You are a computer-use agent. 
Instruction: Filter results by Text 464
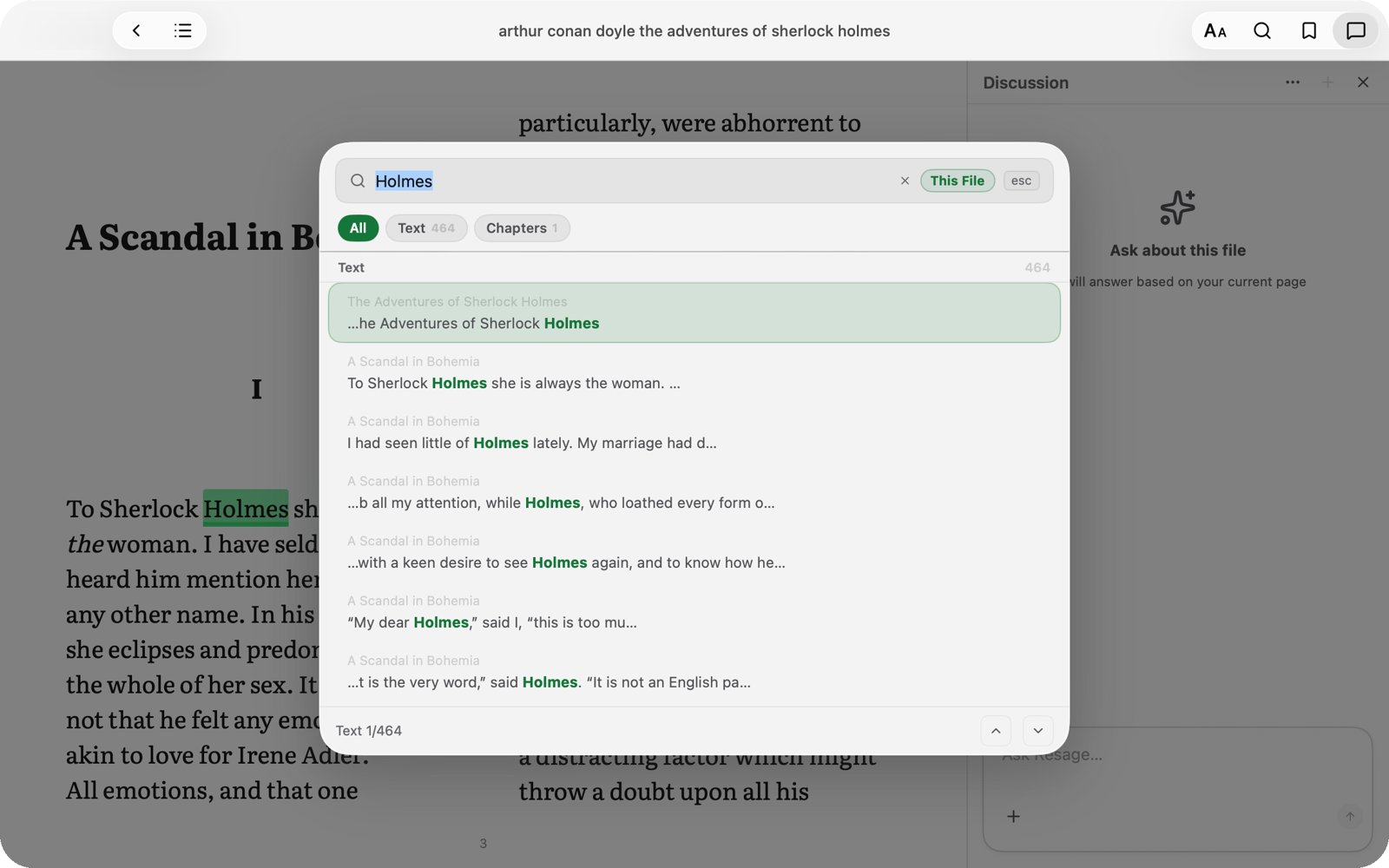point(426,227)
